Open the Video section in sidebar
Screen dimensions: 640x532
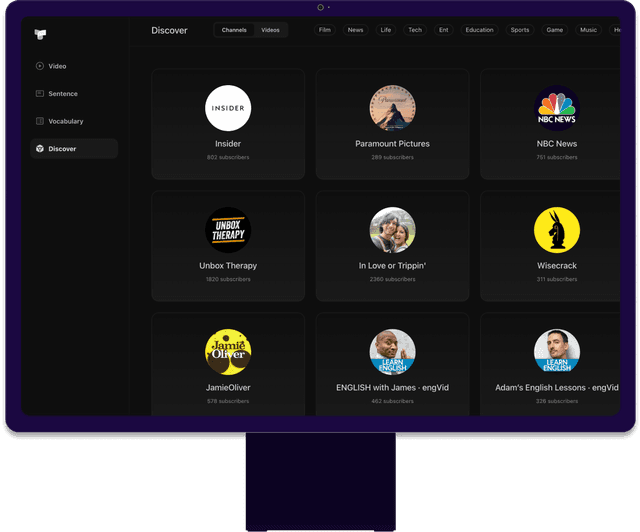pyautogui.click(x=57, y=66)
